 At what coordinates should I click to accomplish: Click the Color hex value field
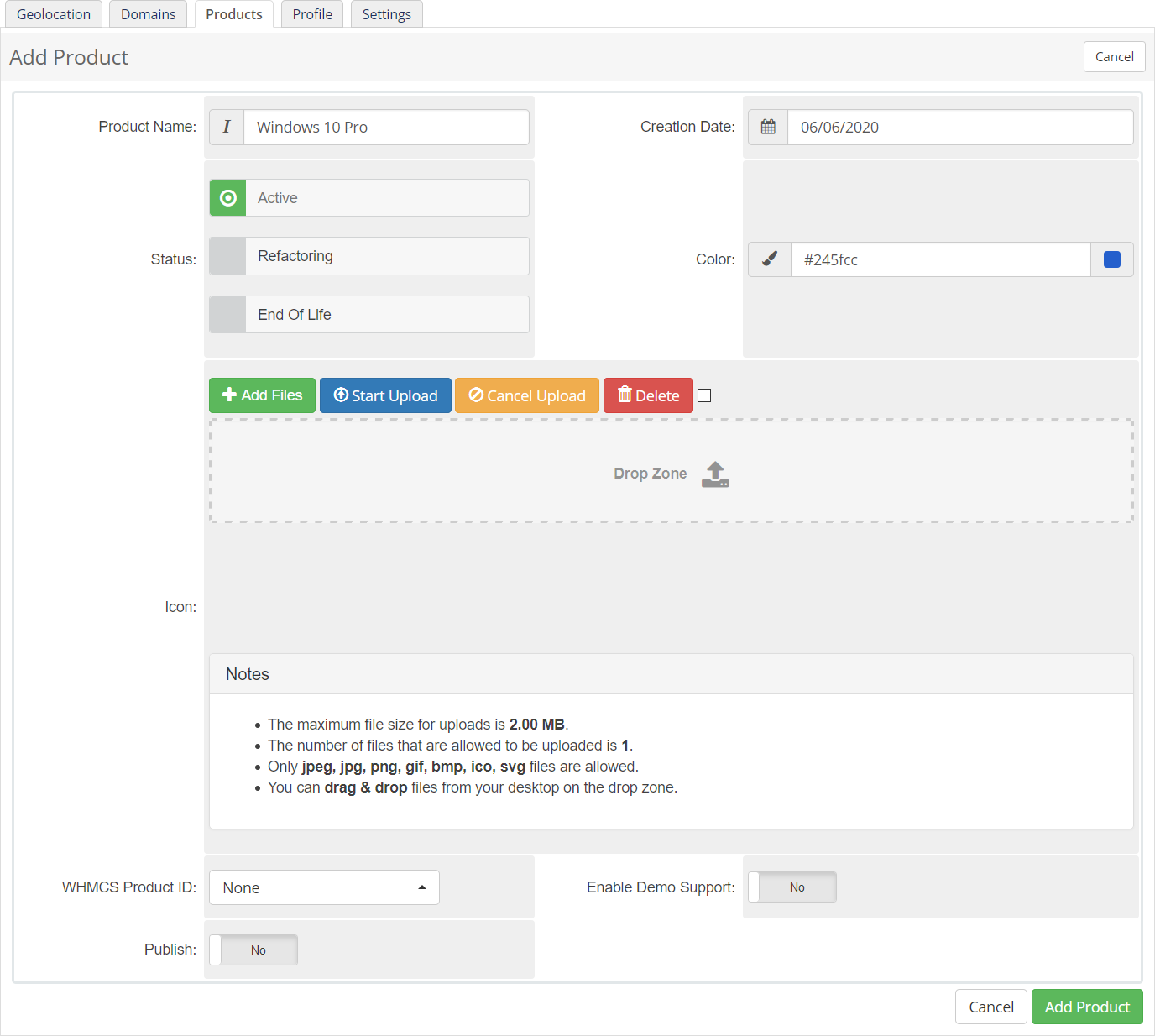click(941, 259)
